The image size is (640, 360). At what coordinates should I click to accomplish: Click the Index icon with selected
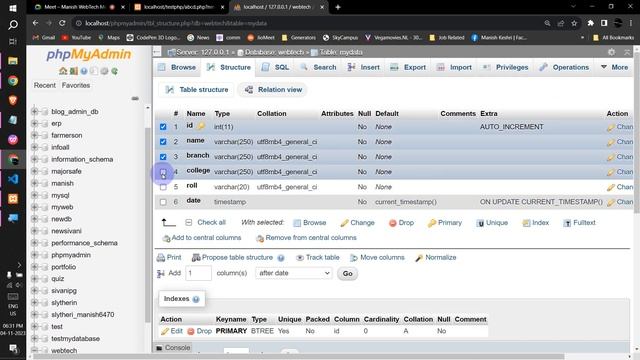[526, 223]
